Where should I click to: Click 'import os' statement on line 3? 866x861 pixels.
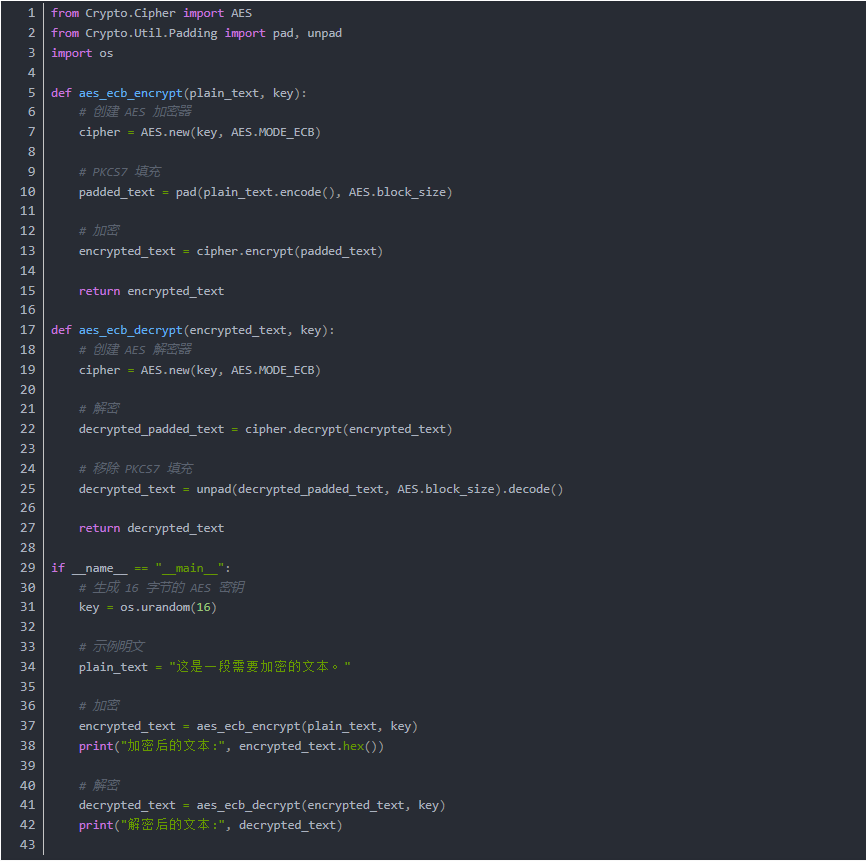(82, 53)
